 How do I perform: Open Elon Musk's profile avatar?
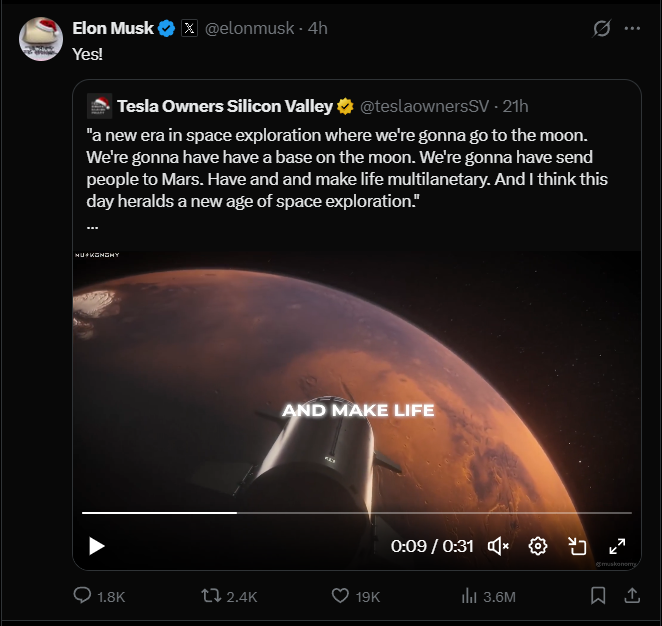[42, 38]
